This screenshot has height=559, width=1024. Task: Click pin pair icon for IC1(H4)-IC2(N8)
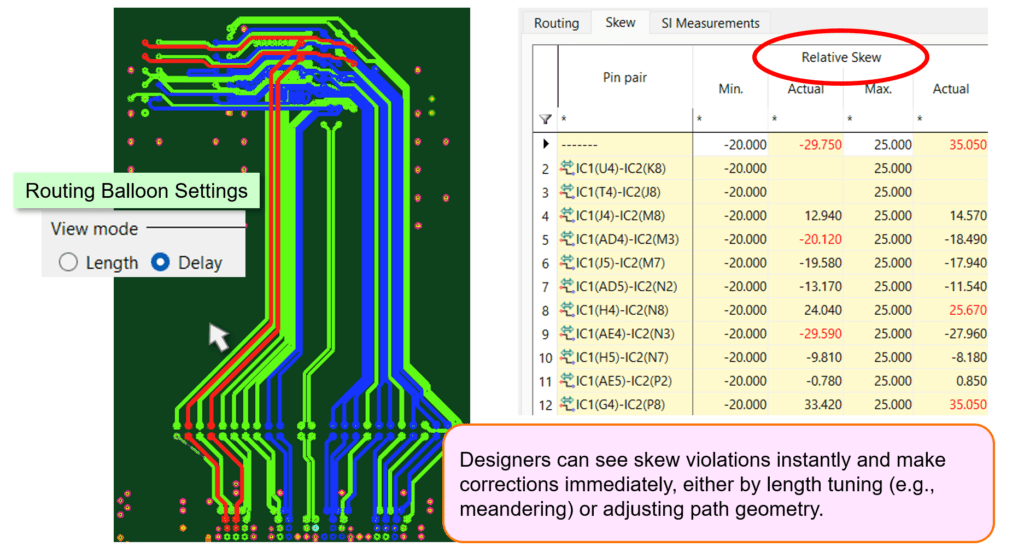pyautogui.click(x=566, y=310)
